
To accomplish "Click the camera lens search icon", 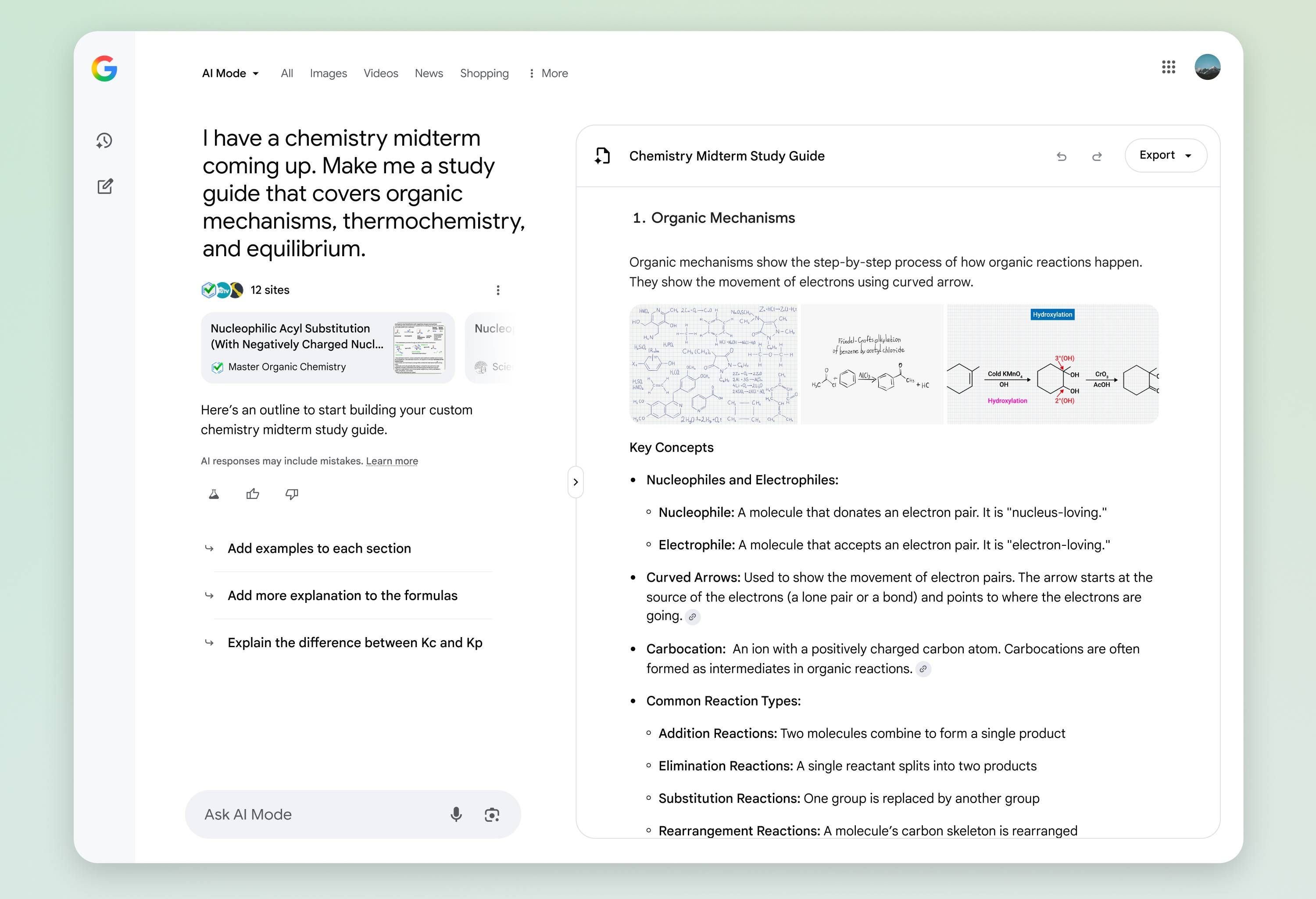I will click(x=492, y=815).
